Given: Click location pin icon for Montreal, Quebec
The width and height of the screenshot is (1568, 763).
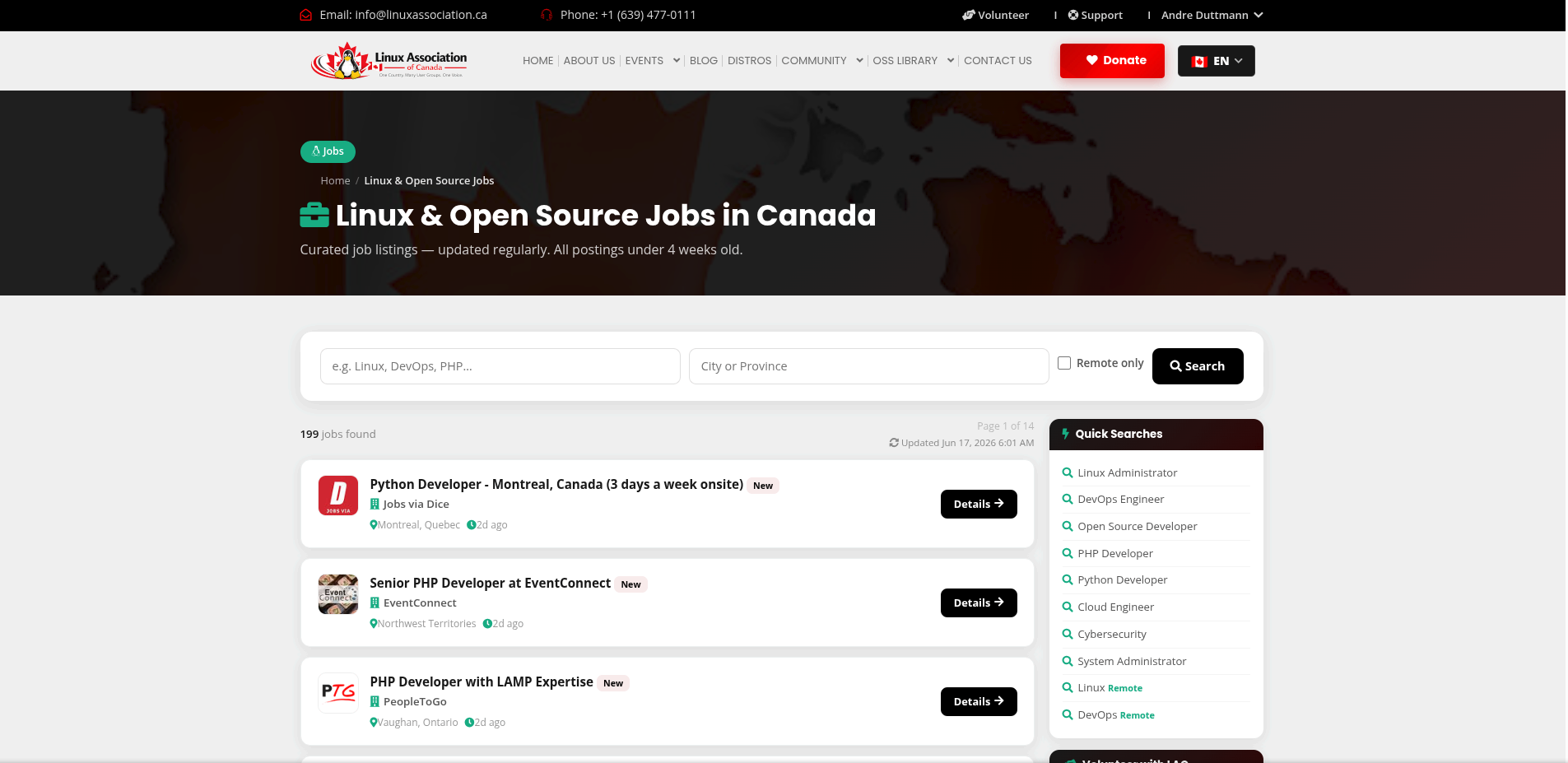Looking at the screenshot, I should point(374,525).
